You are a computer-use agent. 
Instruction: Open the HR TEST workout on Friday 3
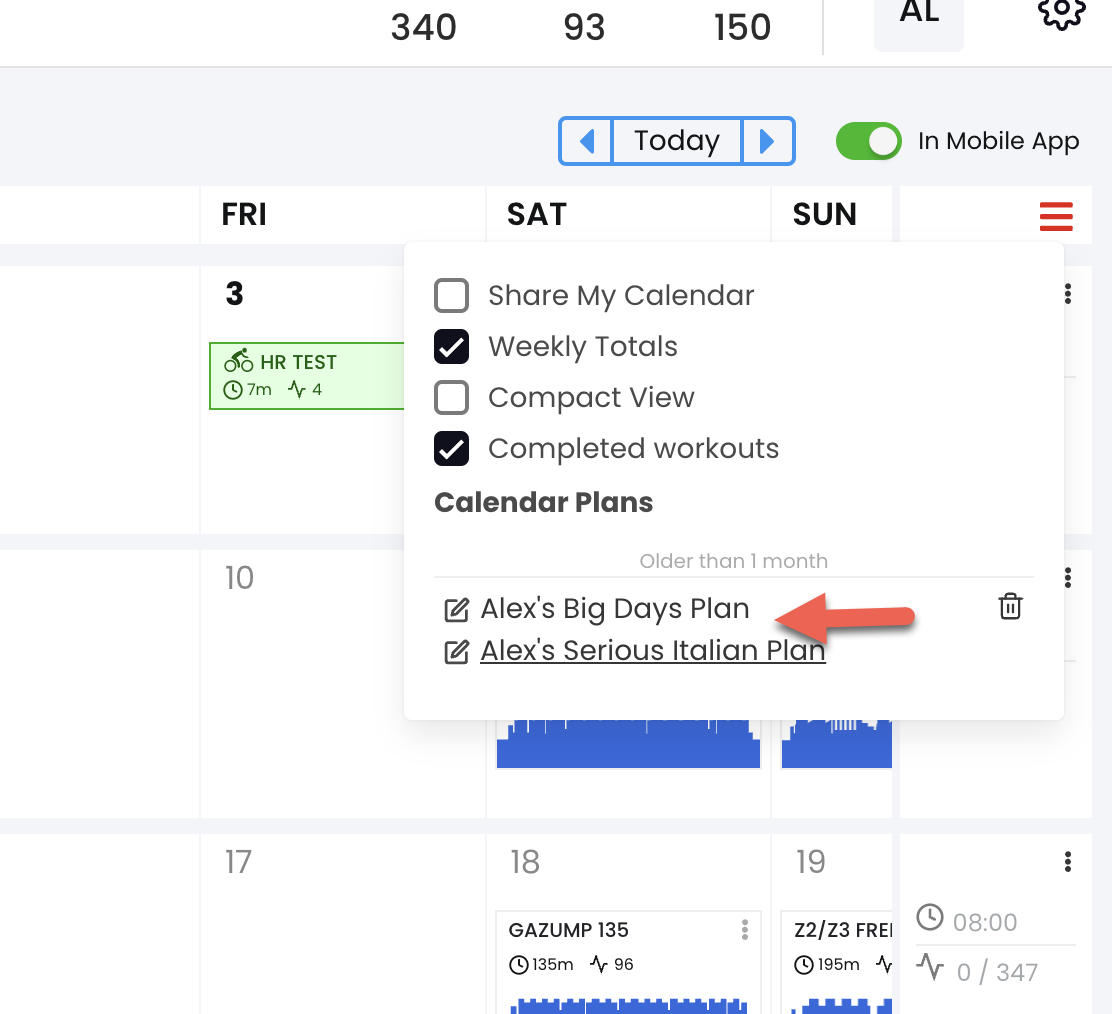tap(306, 376)
